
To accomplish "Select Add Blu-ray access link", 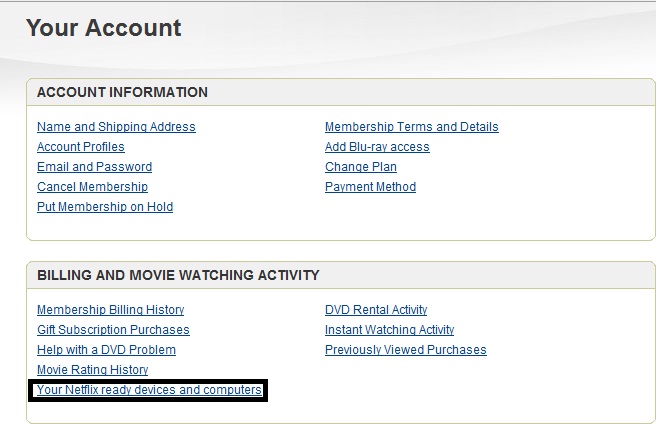I will (377, 147).
